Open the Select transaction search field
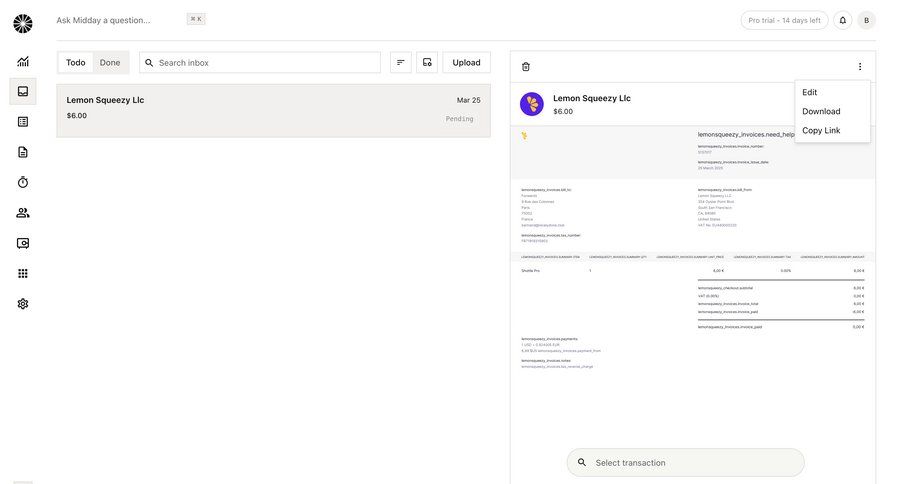The height and width of the screenshot is (484, 900). [x=686, y=462]
